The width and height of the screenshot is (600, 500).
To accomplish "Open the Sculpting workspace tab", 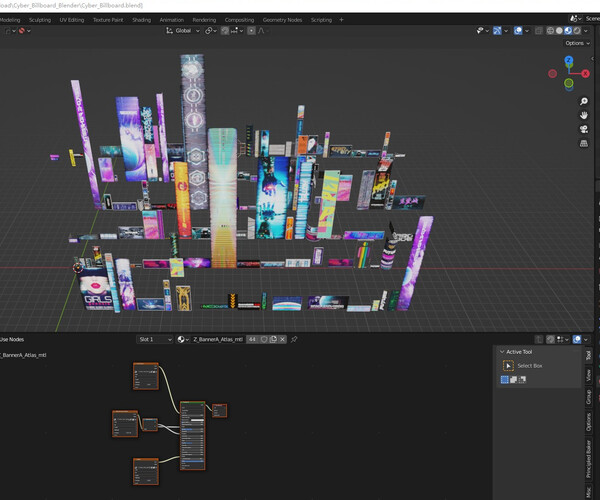I will (40, 20).
